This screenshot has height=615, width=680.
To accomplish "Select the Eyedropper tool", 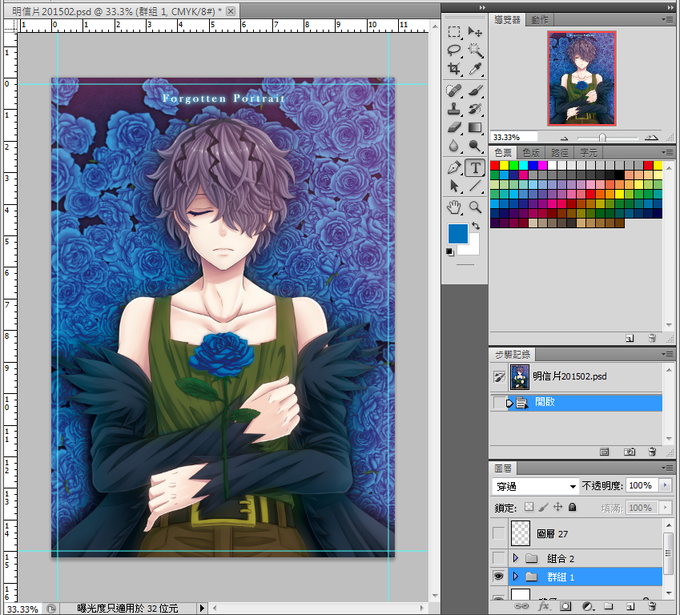I will (475, 69).
